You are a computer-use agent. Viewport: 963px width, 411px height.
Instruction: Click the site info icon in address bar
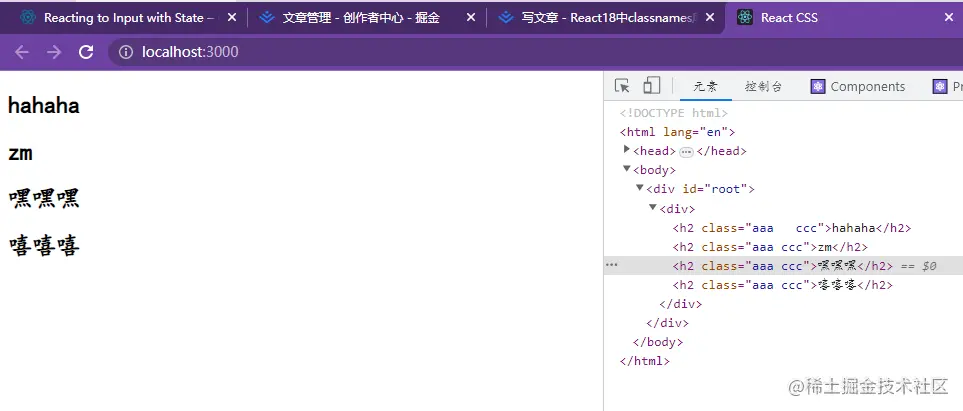pos(126,52)
